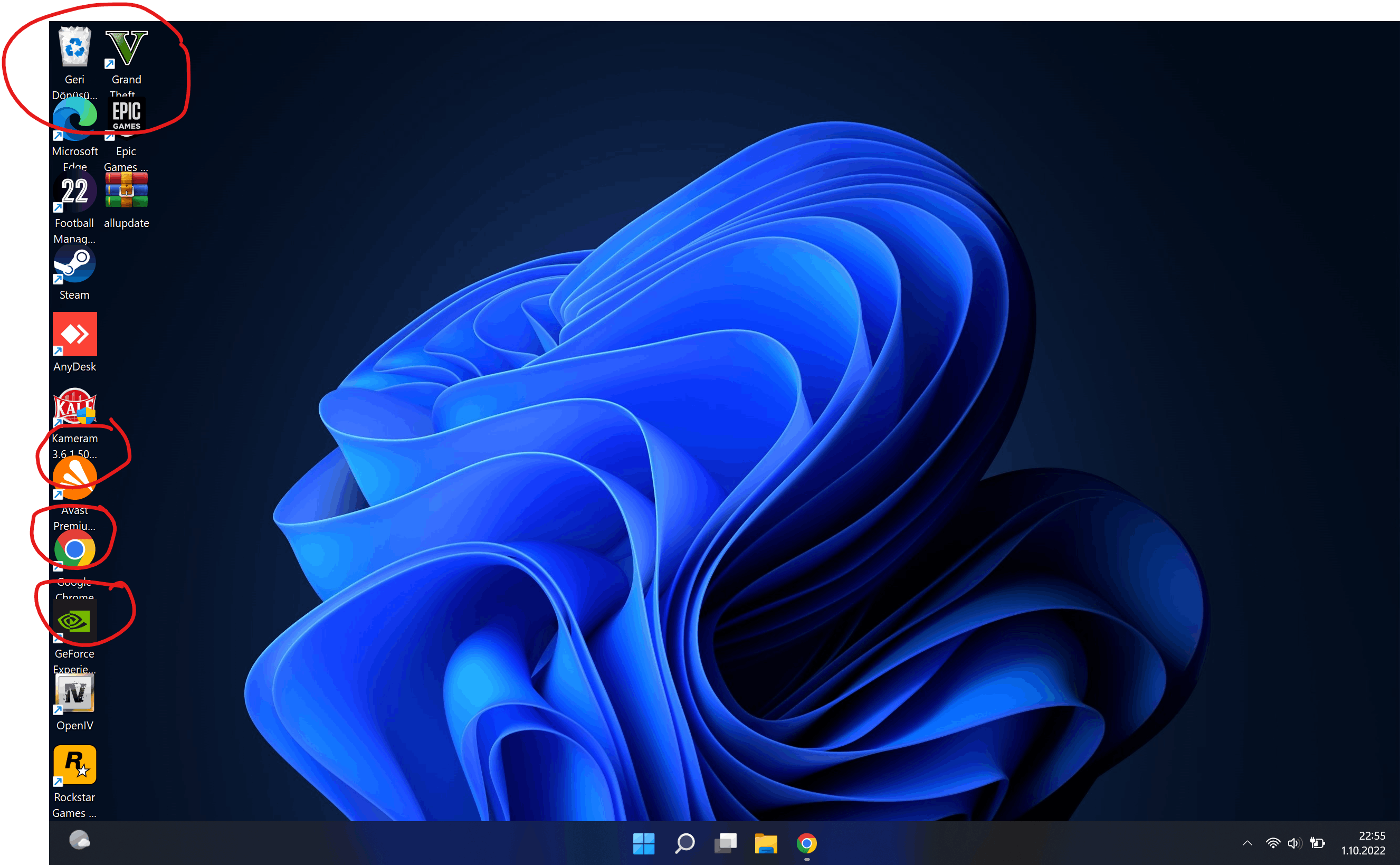Select the Google Chrome desktop shortcut
The height and width of the screenshot is (865, 1400).
pyautogui.click(x=74, y=550)
